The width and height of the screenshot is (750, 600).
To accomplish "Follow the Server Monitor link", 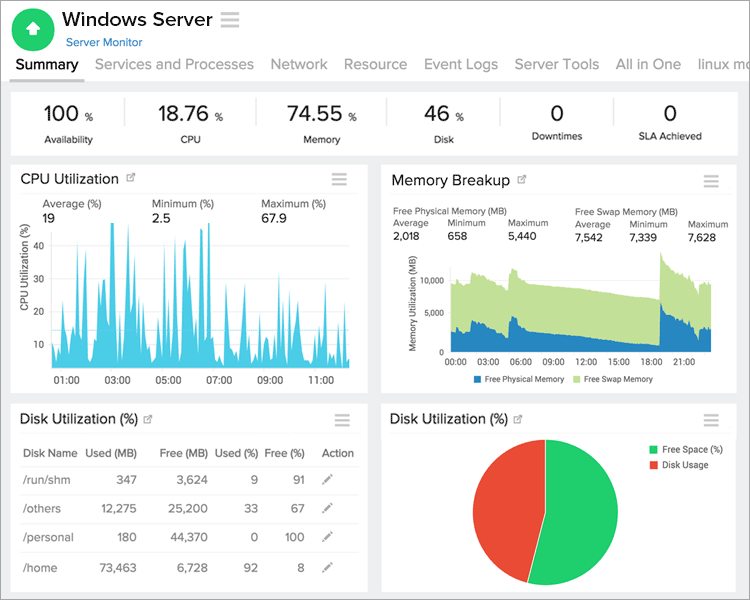I will tap(104, 42).
